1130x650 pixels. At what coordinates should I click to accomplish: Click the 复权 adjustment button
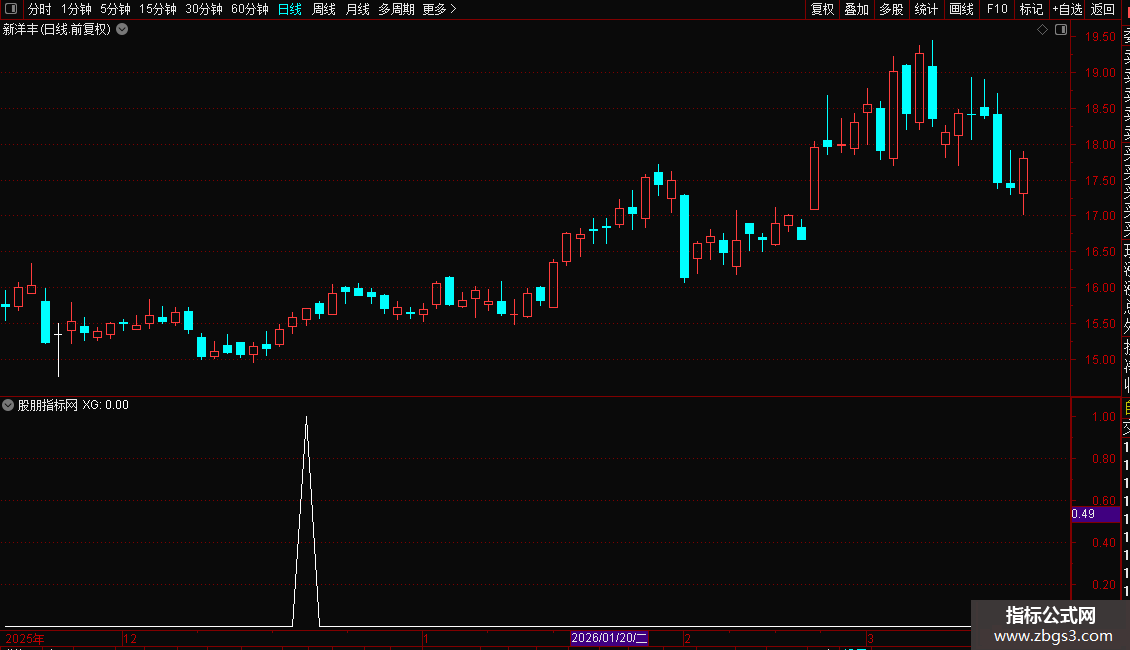click(822, 9)
